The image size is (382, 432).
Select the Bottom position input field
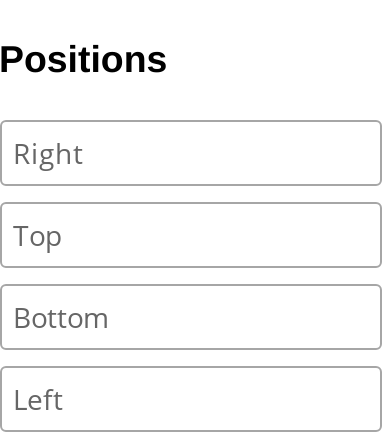pyautogui.click(x=191, y=317)
